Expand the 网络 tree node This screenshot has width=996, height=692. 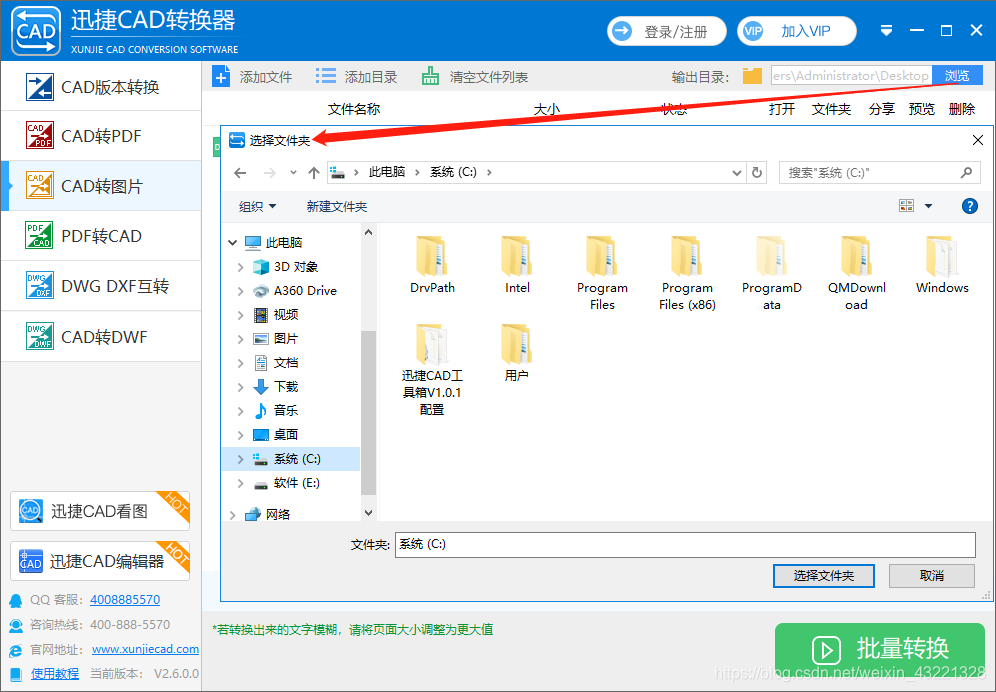click(x=232, y=514)
